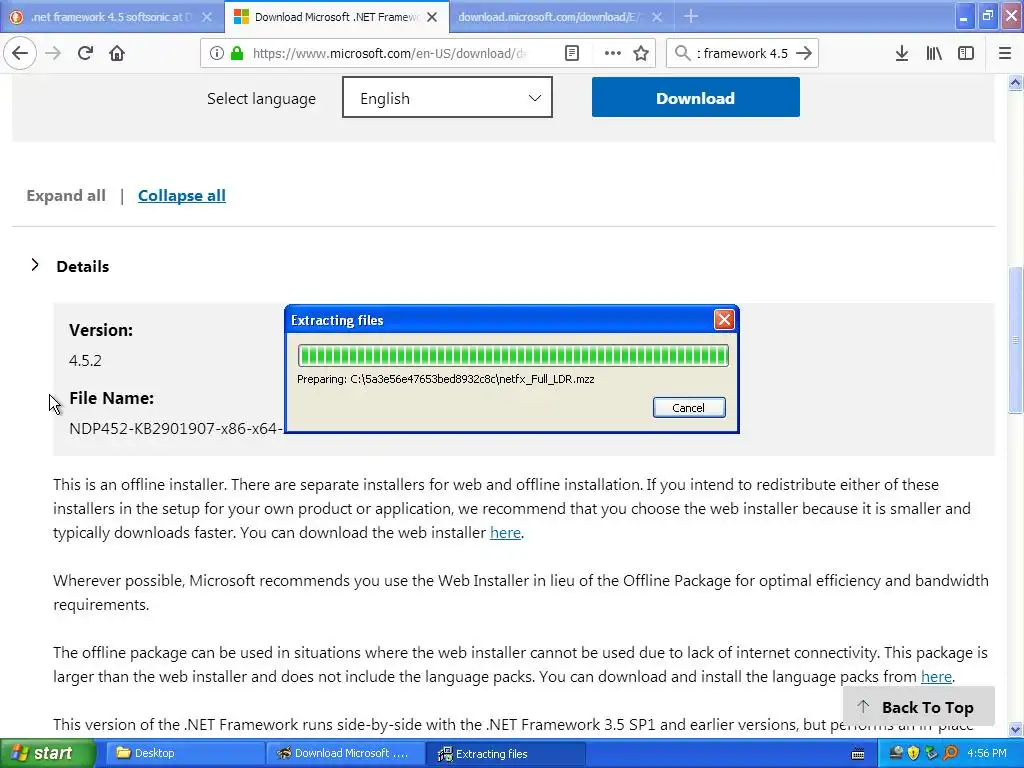Toggle the Details section chevron

tap(35, 265)
